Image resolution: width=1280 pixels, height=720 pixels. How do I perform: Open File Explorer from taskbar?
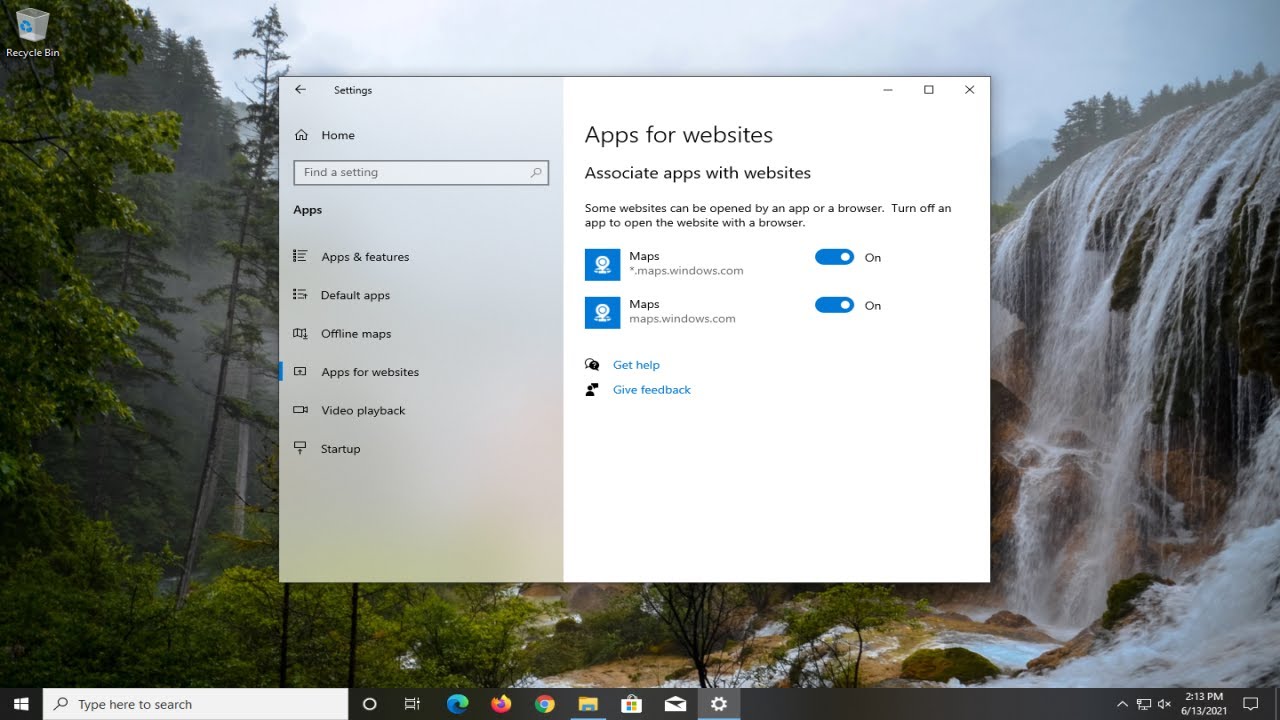click(x=588, y=704)
